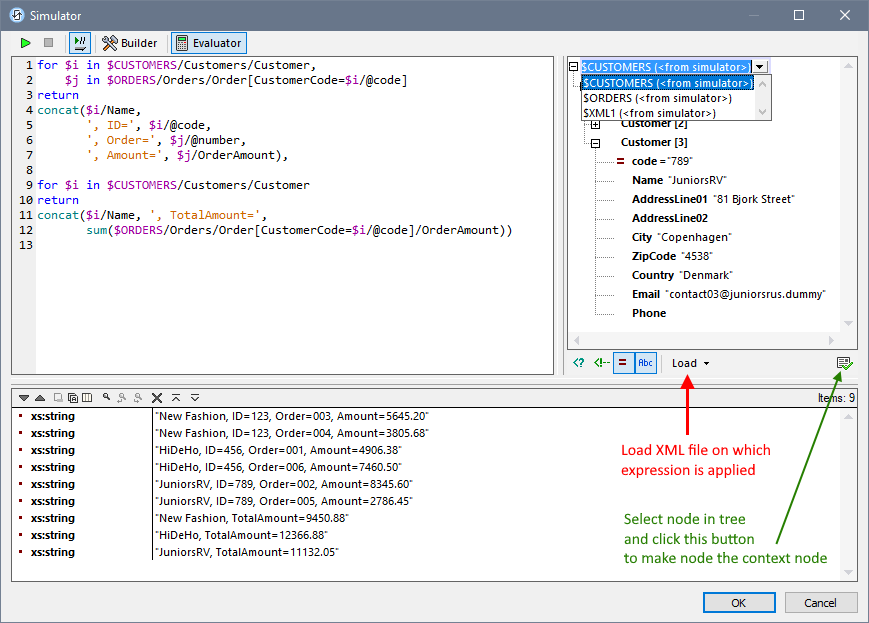Click the delete X icon in results toolbar
Screen dimensions: 869x623
click(x=157, y=397)
